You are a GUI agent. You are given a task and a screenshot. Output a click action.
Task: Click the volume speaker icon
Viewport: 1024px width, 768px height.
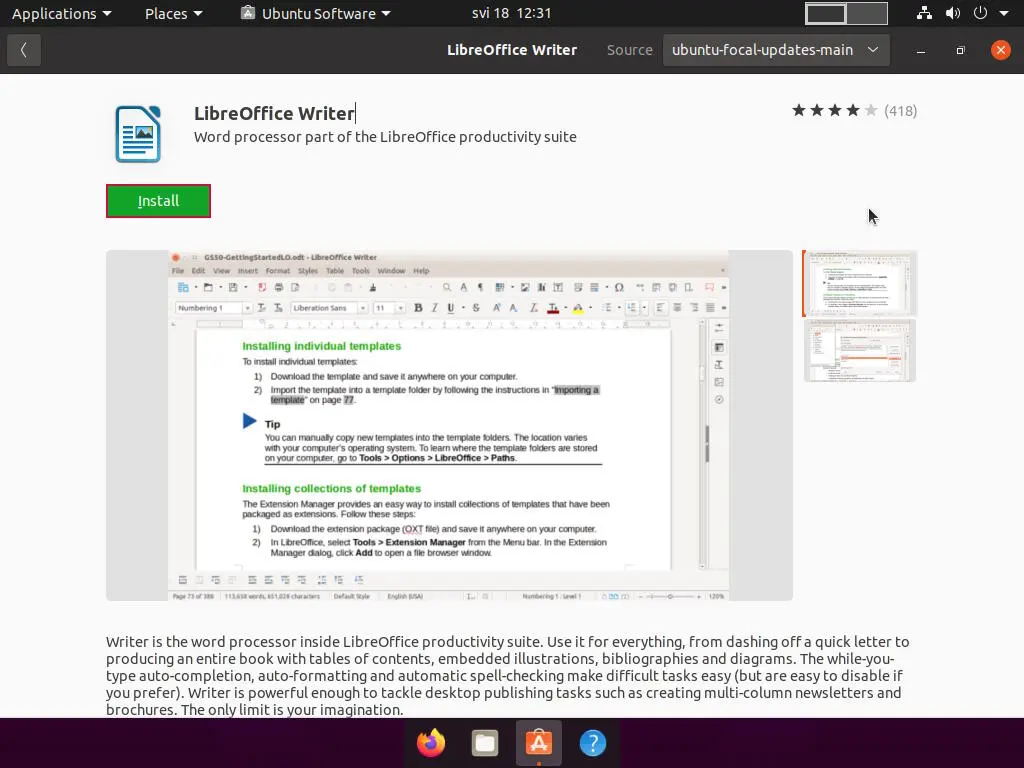(952, 13)
